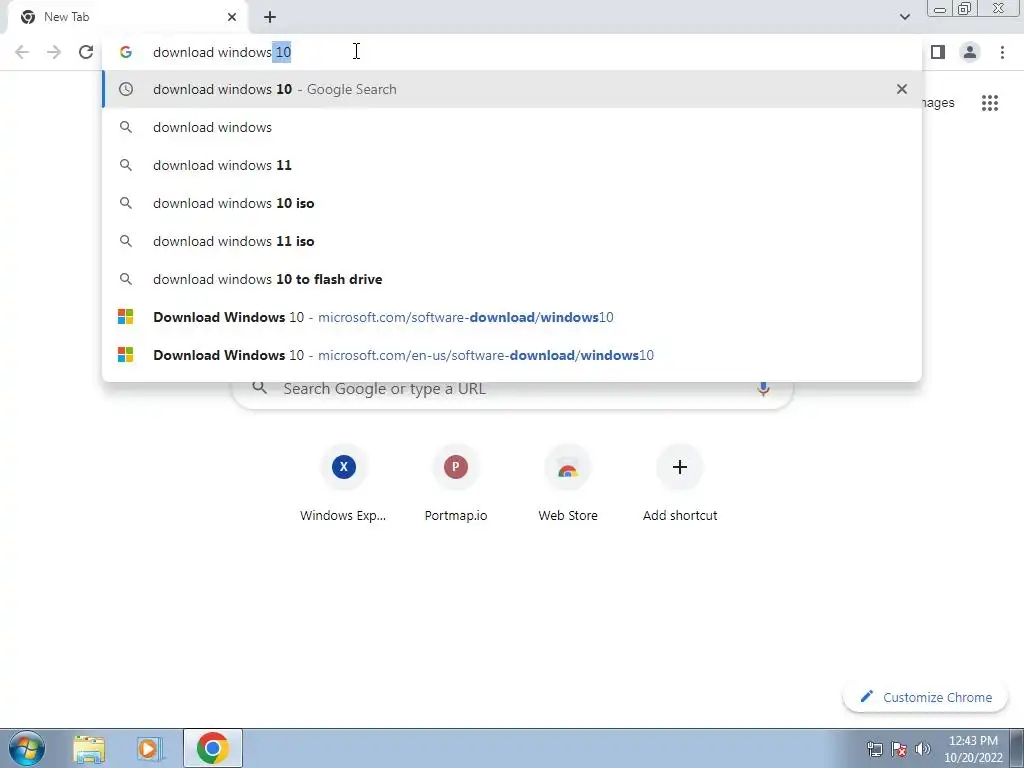Open microsoft.com/en-us/software-download/windows10 suggestion
This screenshot has width=1024, height=768.
pos(512,355)
